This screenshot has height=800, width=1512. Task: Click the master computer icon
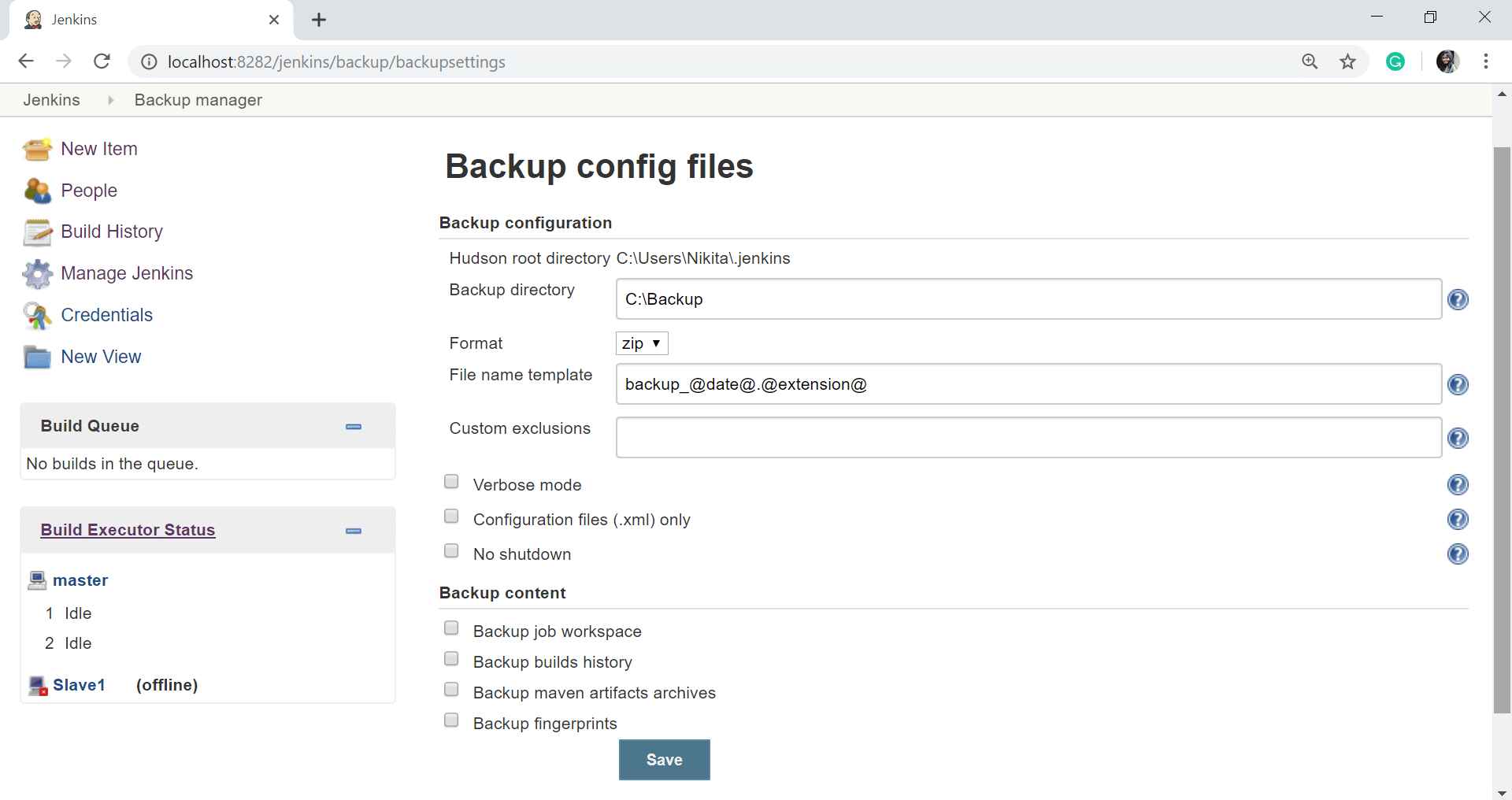(37, 580)
